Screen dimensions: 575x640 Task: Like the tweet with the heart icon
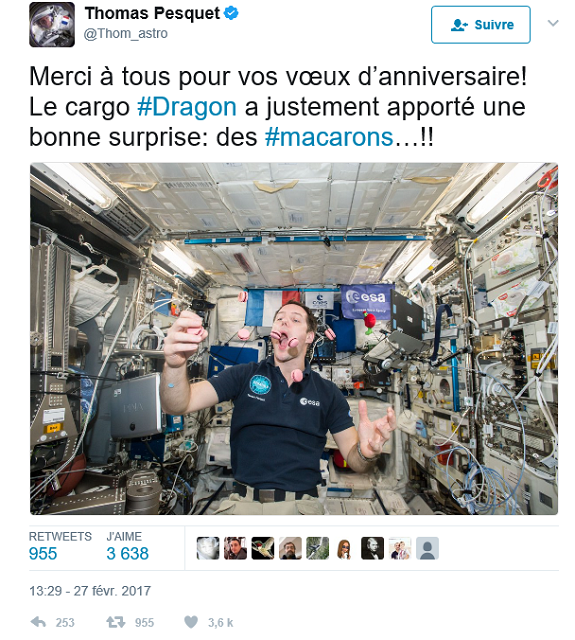pos(191,622)
